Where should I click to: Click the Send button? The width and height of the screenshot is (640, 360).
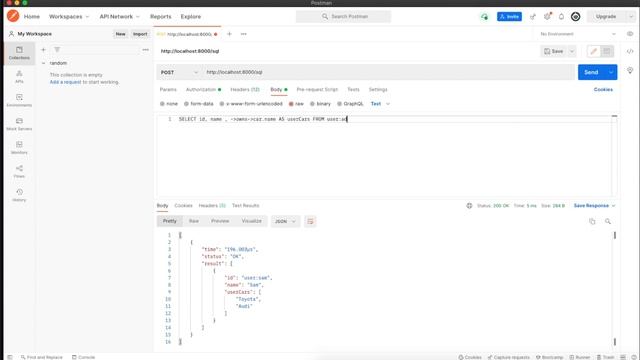591,72
